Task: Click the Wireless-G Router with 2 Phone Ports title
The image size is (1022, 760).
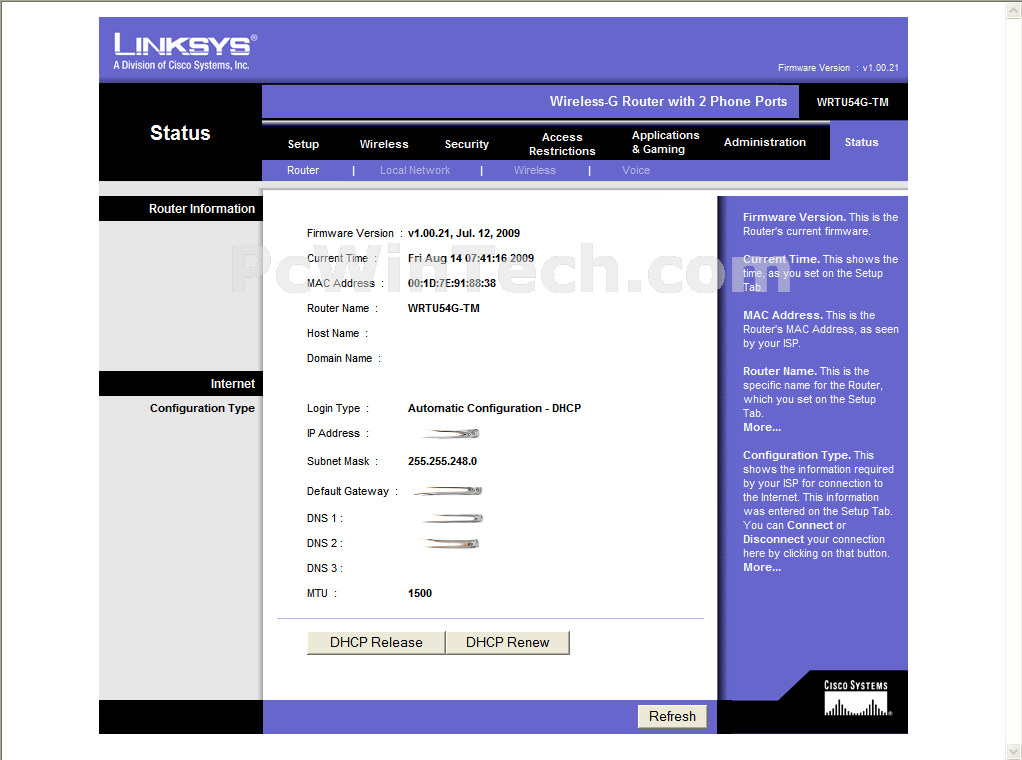Action: [x=668, y=102]
